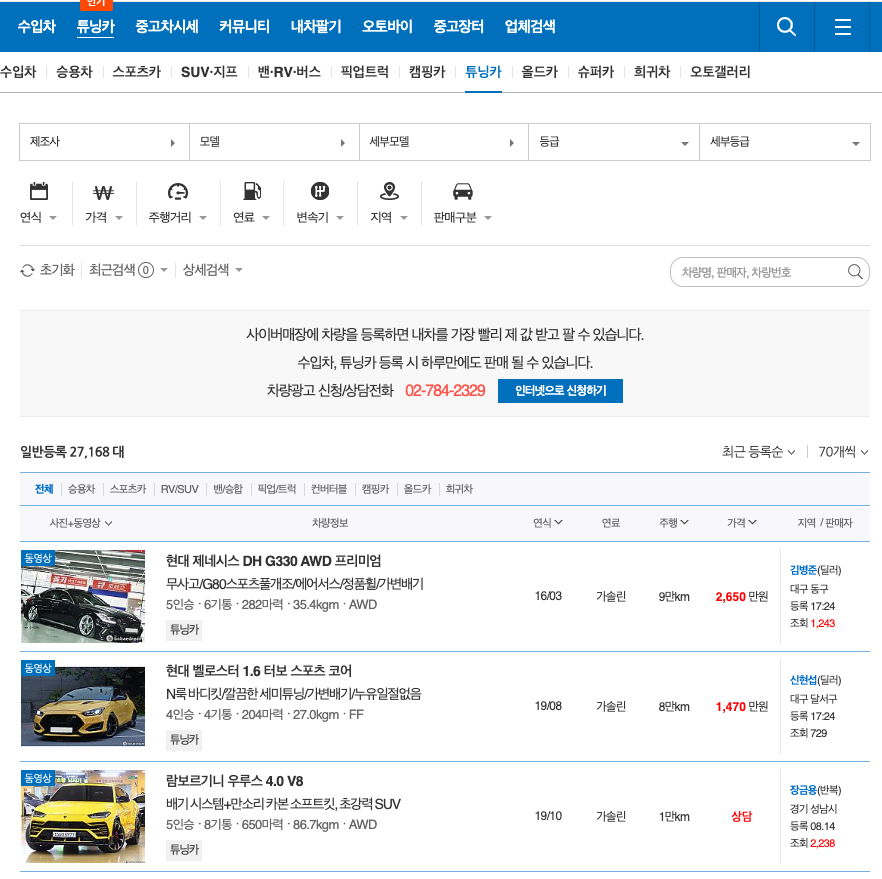Image resolution: width=882 pixels, height=879 pixels.
Task: Change the 70개씩 per-page count
Action: 843,452
